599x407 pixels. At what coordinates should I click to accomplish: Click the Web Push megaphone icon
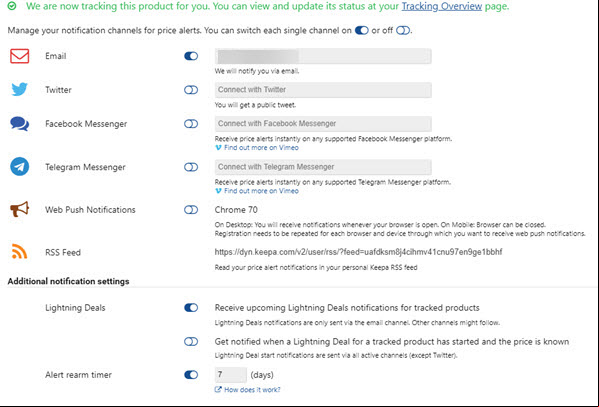tap(19, 209)
